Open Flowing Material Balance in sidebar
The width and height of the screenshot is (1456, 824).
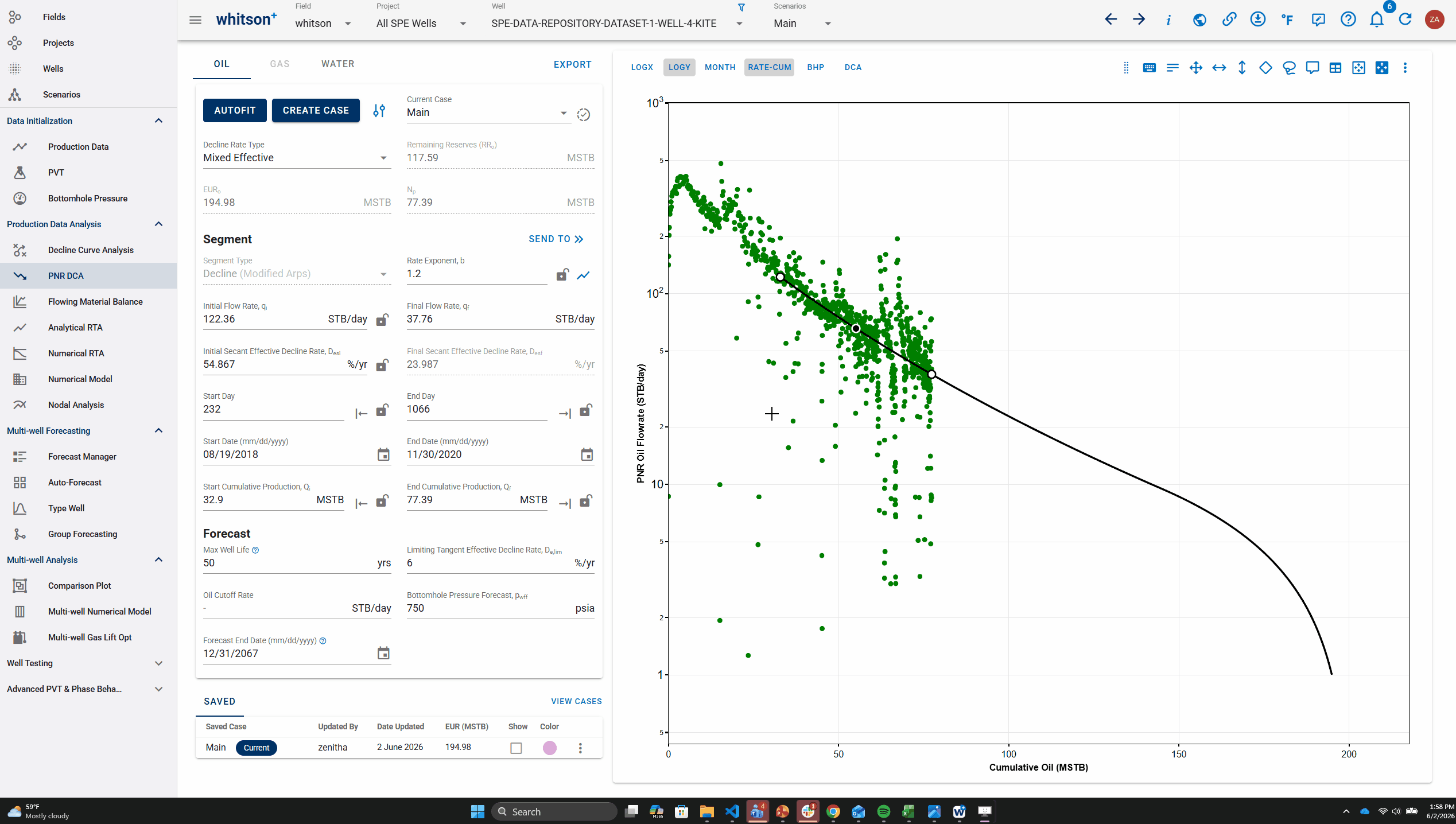pyautogui.click(x=95, y=302)
